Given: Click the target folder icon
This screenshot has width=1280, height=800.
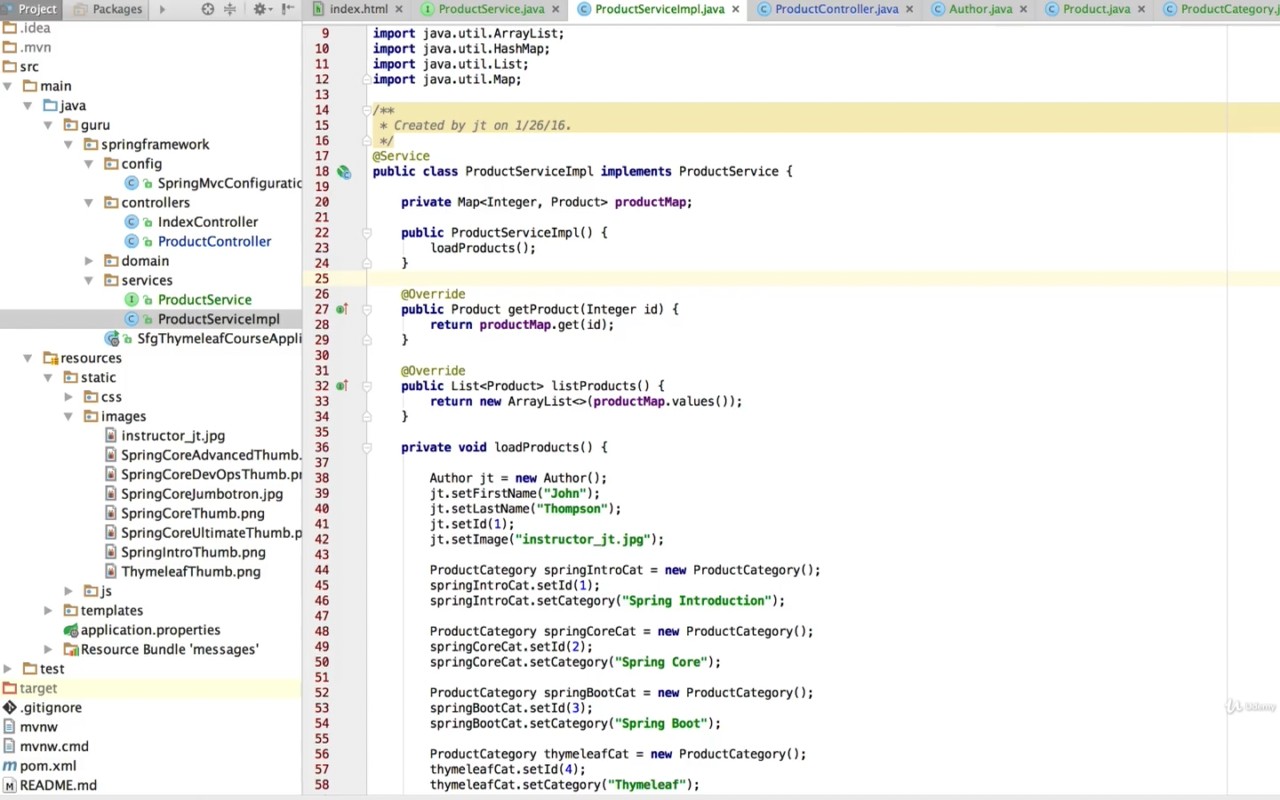Looking at the screenshot, I should click(10, 688).
